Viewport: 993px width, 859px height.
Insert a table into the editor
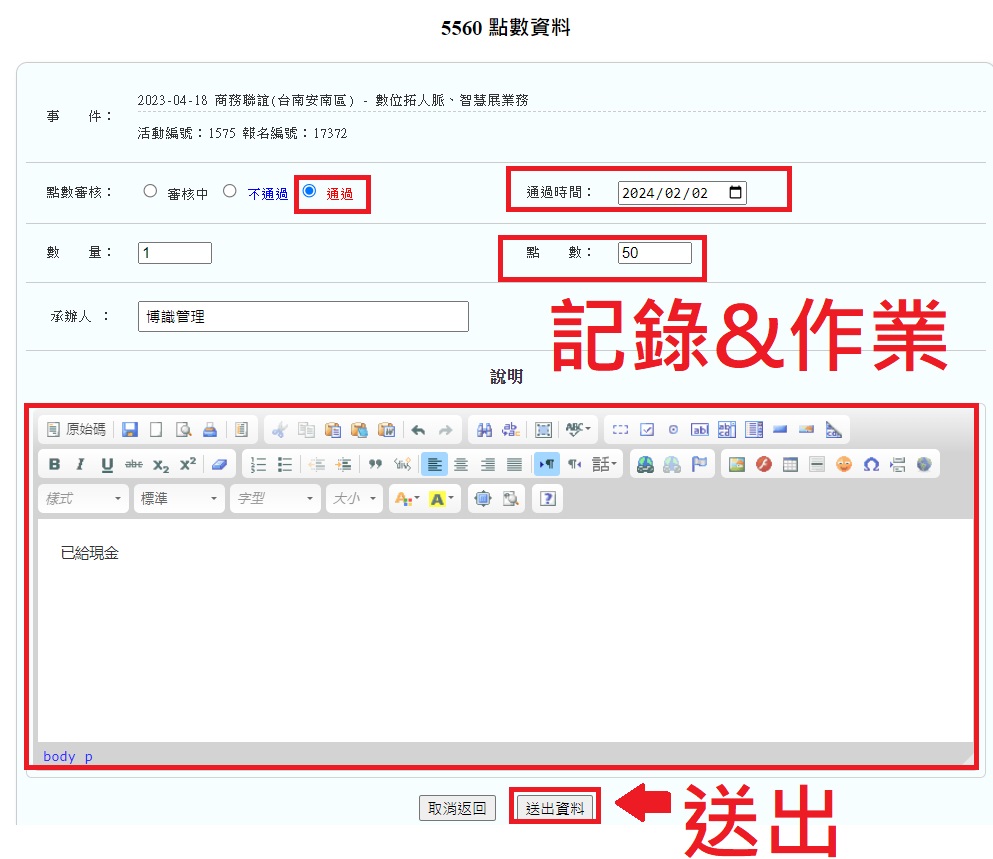pos(790,464)
